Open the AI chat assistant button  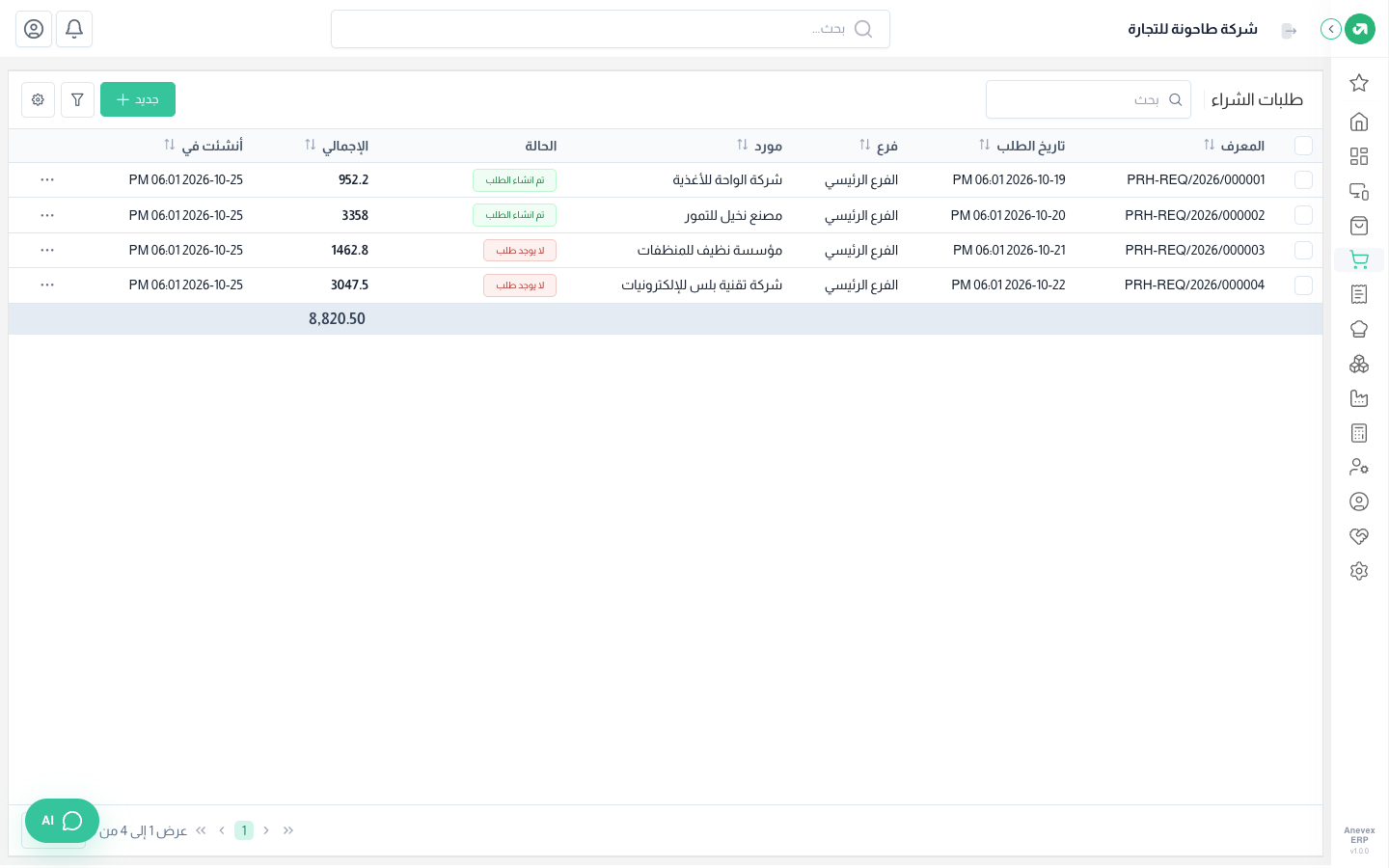click(x=62, y=821)
